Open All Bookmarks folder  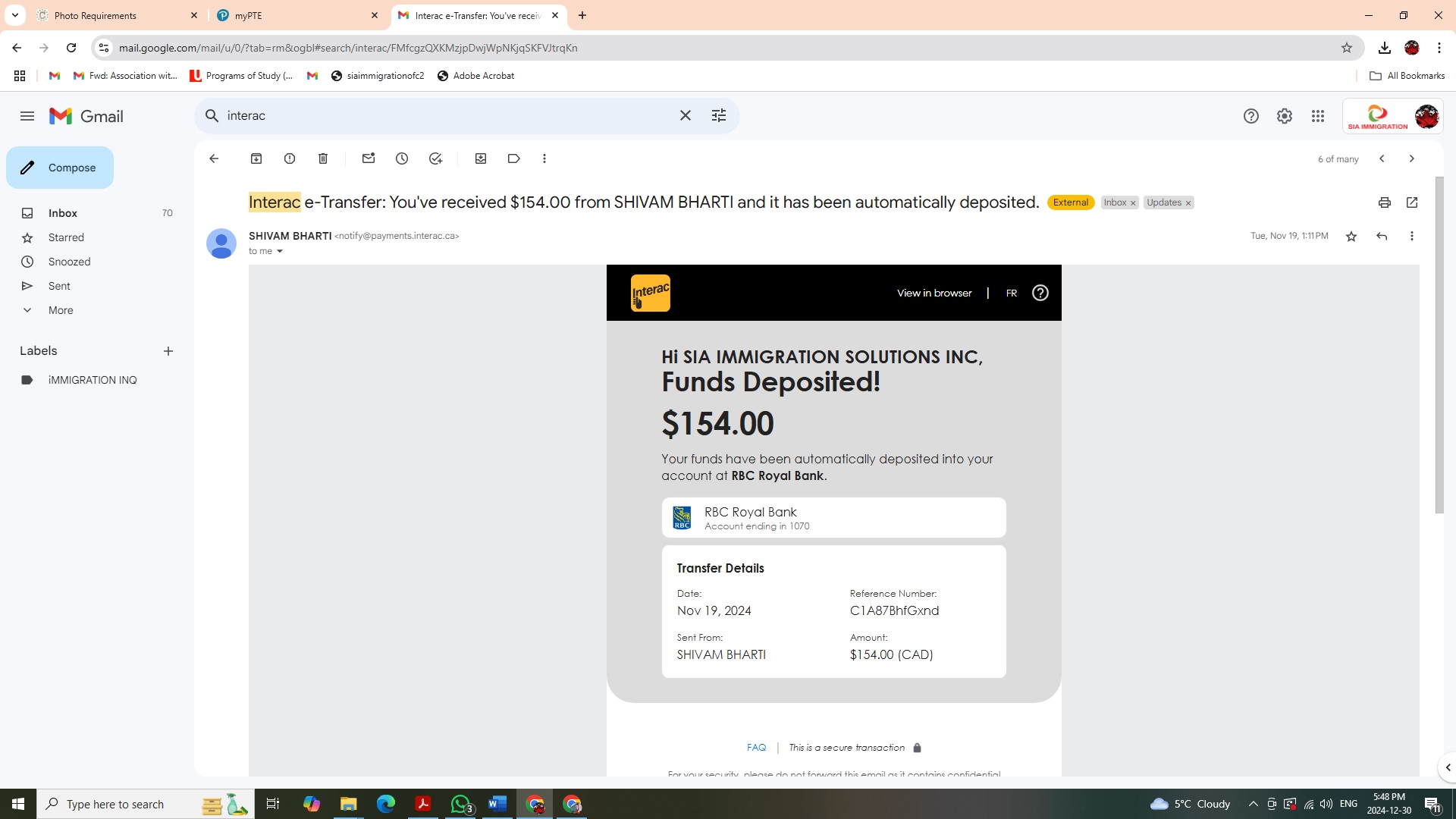[1407, 76]
